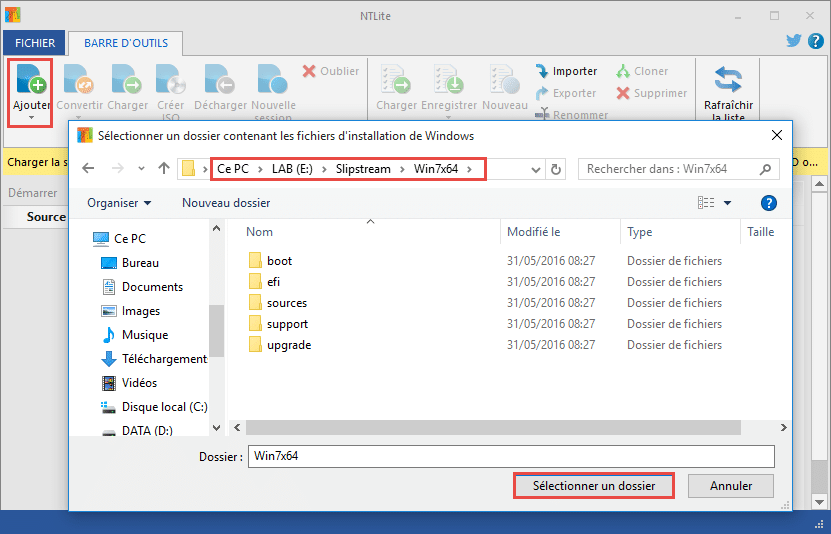Click the Enregistrer preset icon
The height and width of the screenshot is (534, 831).
(449, 79)
